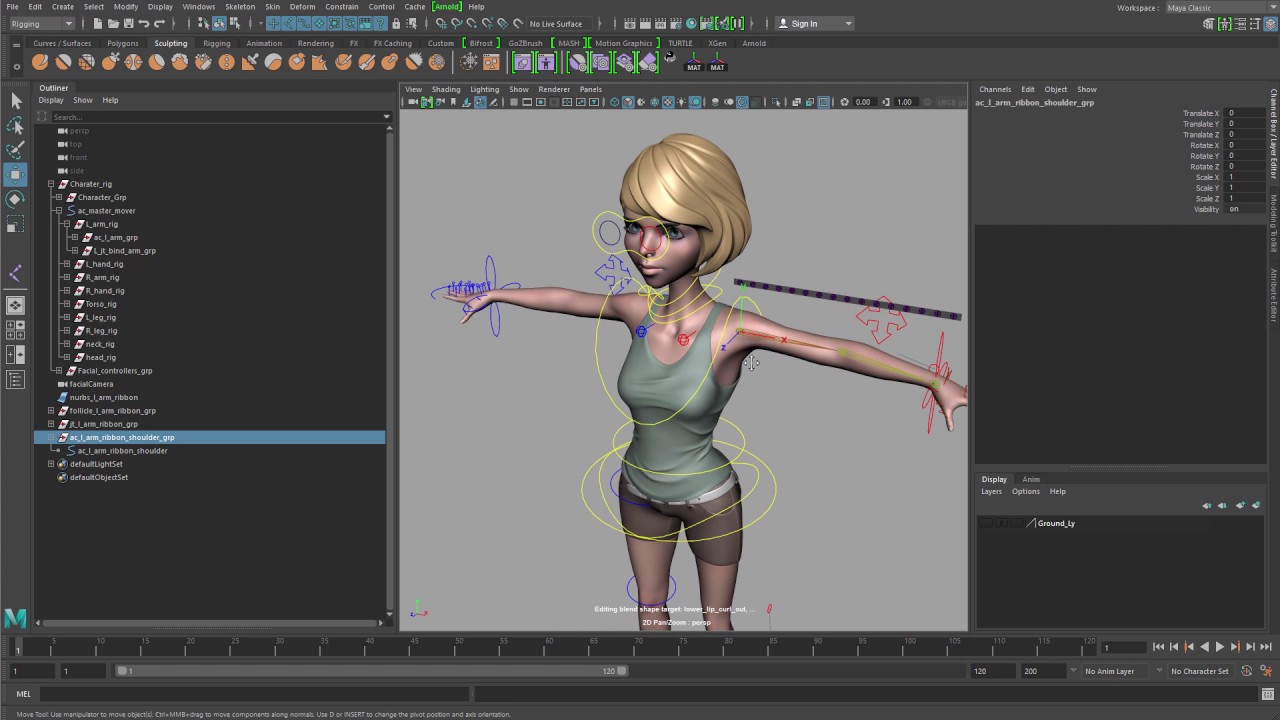Click the lock selection padlock icon
The width and height of the screenshot is (1280, 720).
(x=397, y=23)
